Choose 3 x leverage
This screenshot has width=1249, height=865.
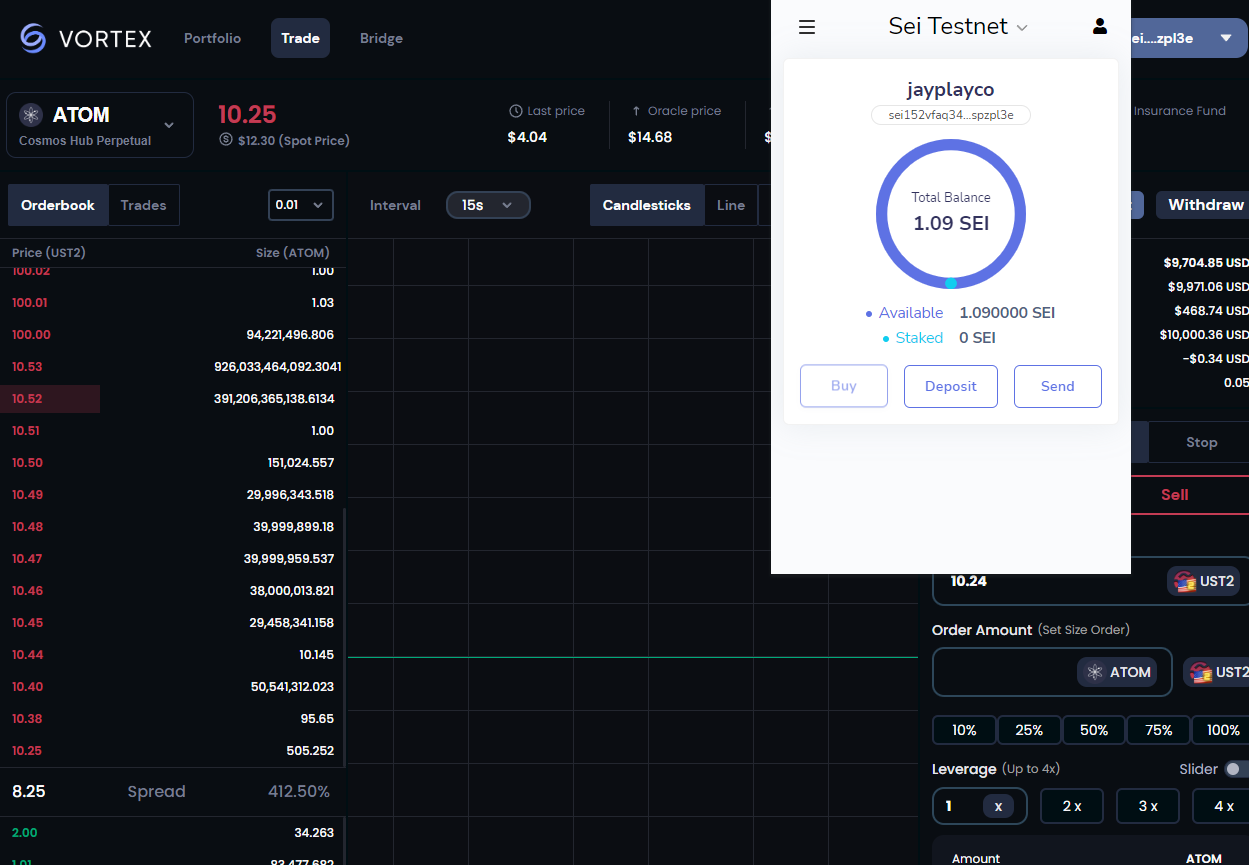(1149, 806)
